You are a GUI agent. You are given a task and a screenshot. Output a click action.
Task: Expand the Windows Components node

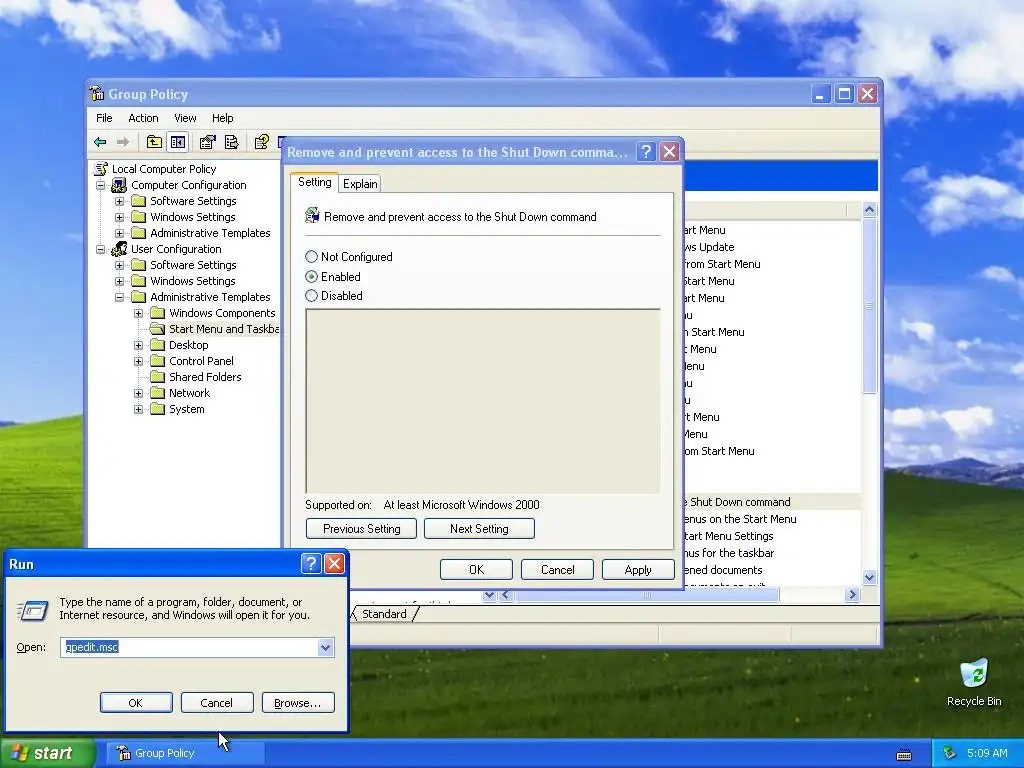(x=138, y=313)
